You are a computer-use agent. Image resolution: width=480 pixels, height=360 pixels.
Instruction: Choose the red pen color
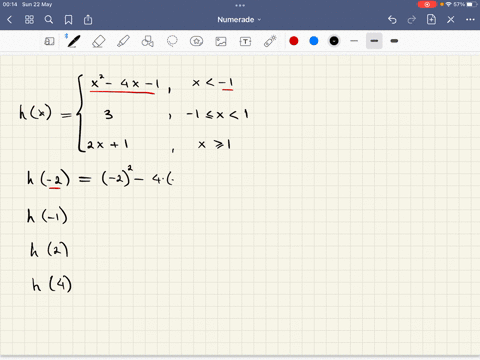click(x=294, y=41)
